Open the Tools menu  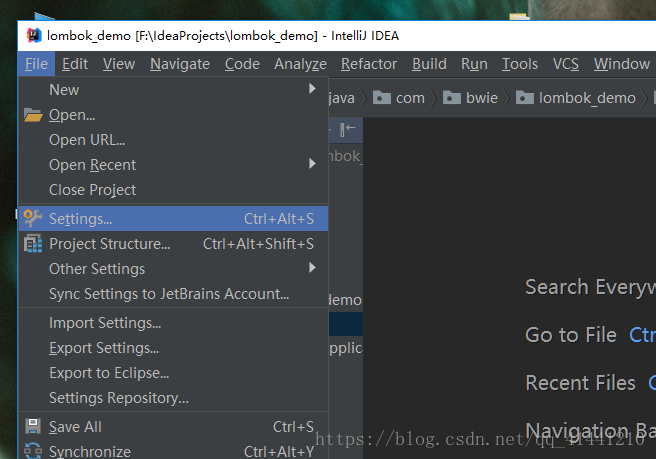click(x=520, y=64)
